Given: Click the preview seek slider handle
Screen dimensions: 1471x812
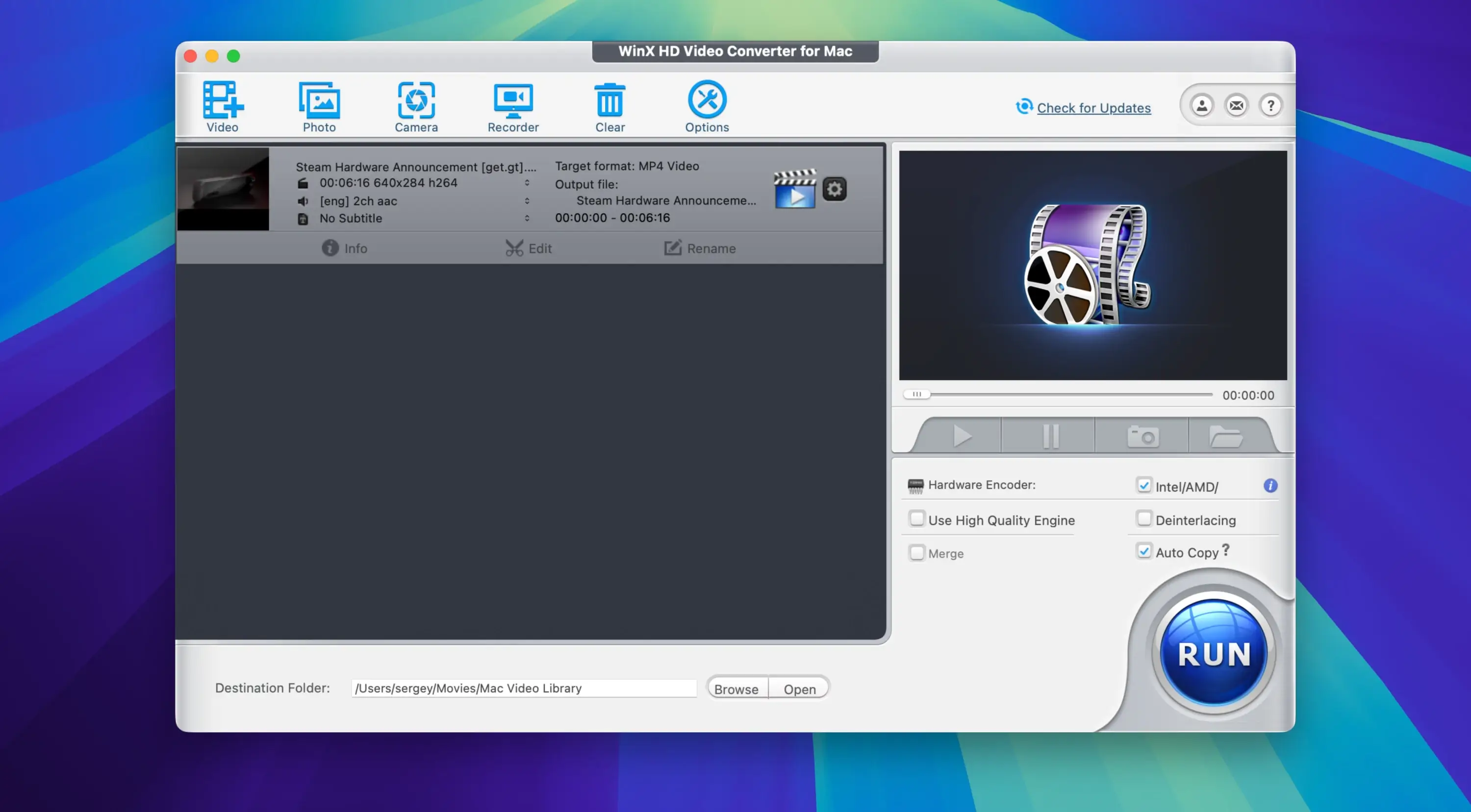Looking at the screenshot, I should [x=916, y=394].
